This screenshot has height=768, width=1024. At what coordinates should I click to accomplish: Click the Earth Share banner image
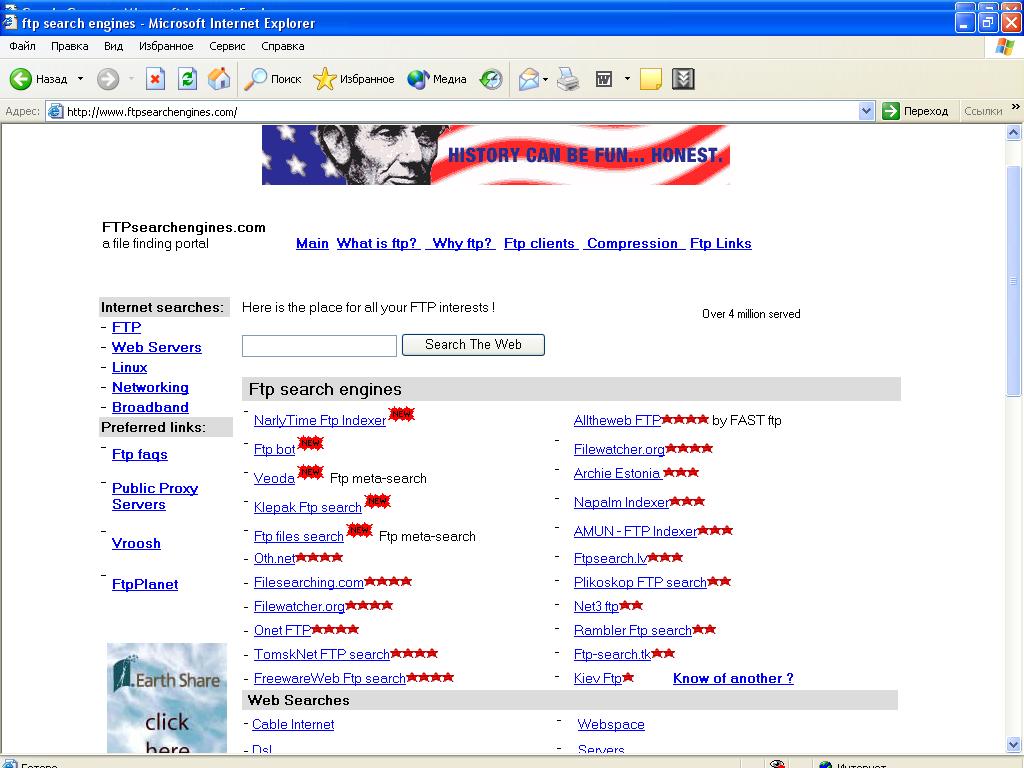point(167,698)
